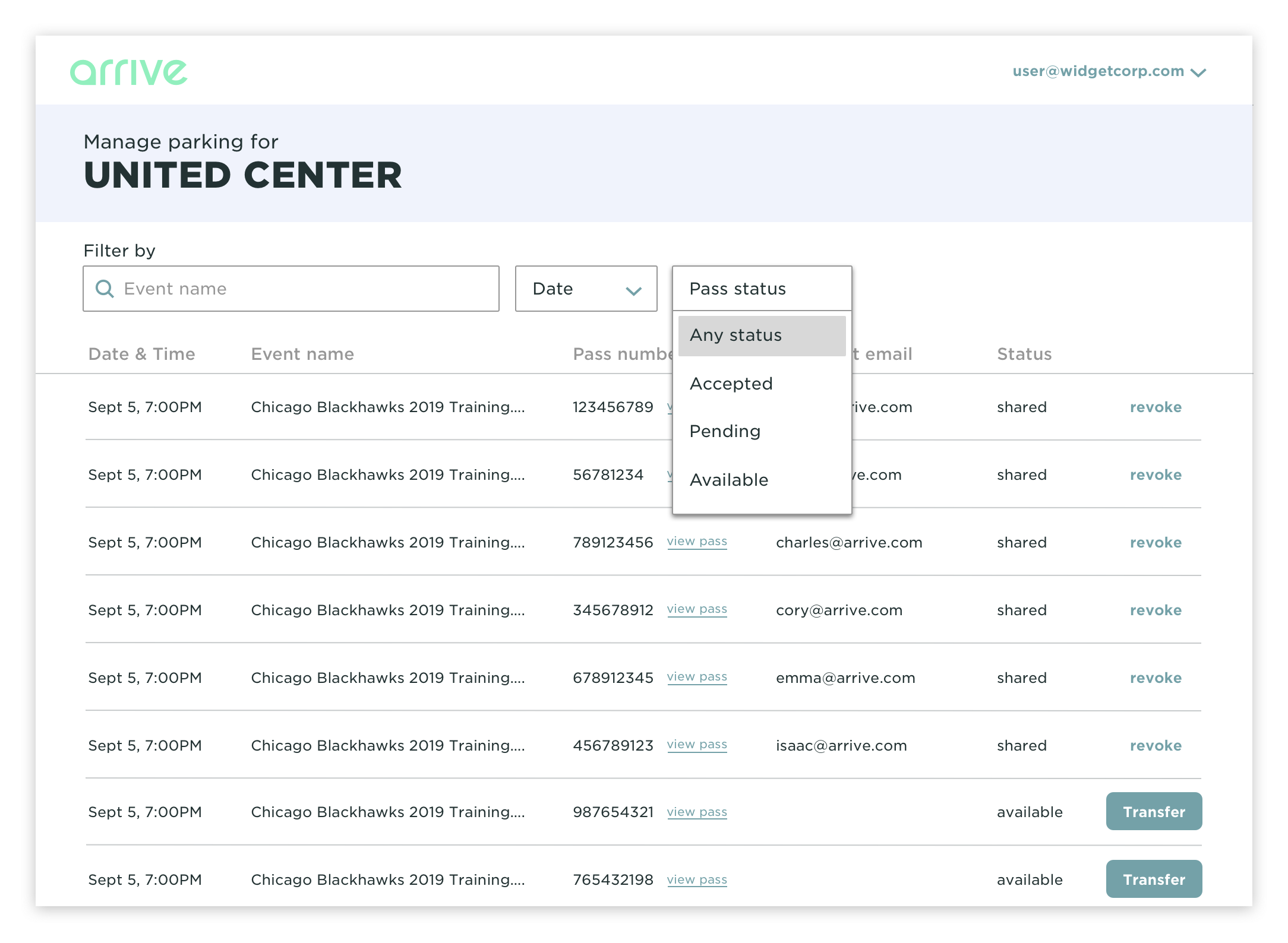Revoke pass 56781234

tap(1156, 475)
